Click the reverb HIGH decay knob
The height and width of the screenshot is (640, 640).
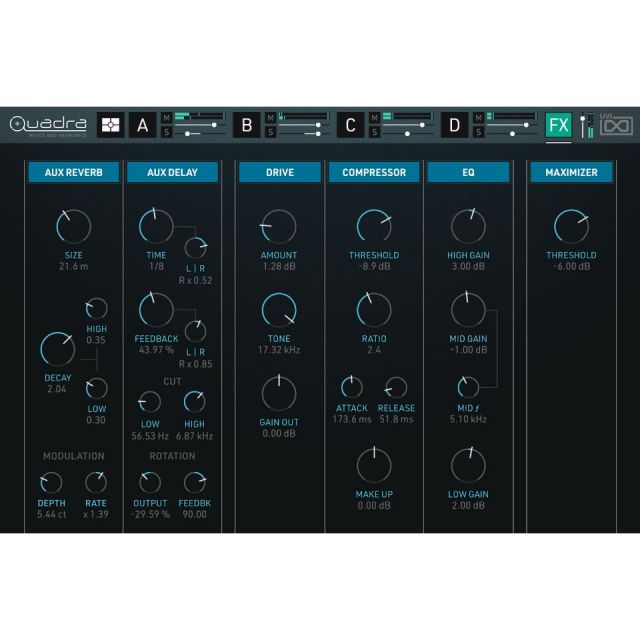[96, 308]
